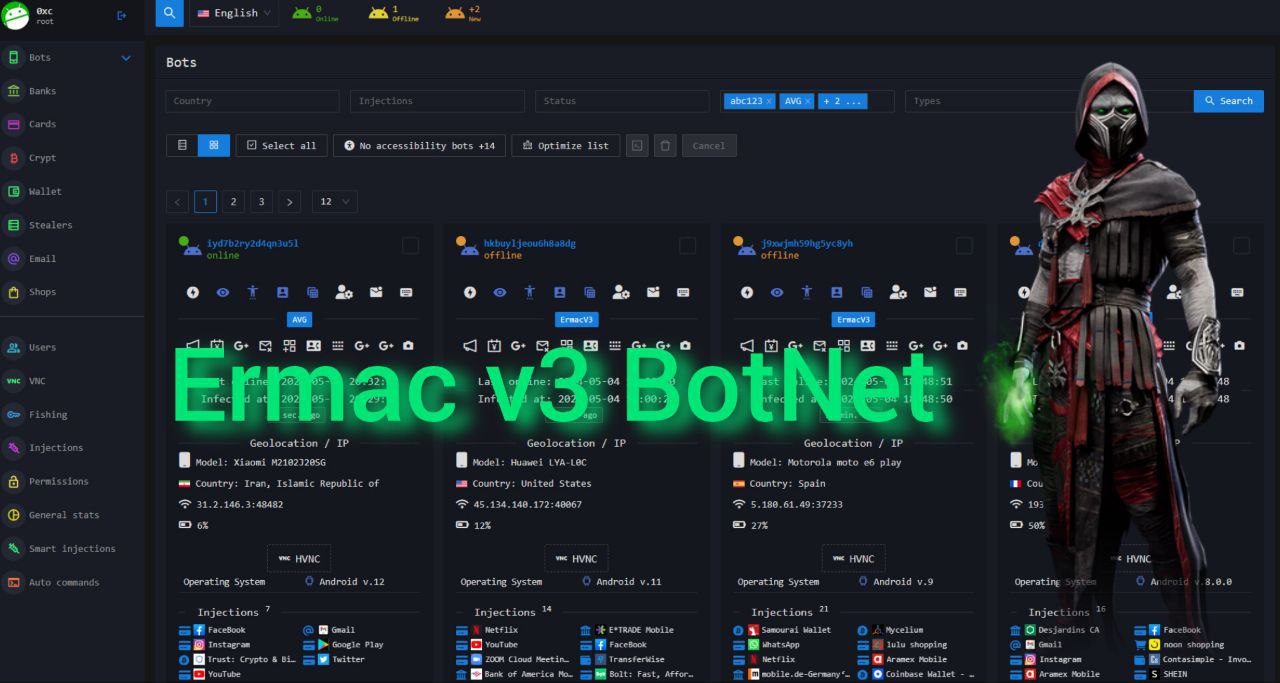Click the copy icon on the j9xwjmh59hg5yc8yh card
Screen dimensions: 1280x683
867,292
